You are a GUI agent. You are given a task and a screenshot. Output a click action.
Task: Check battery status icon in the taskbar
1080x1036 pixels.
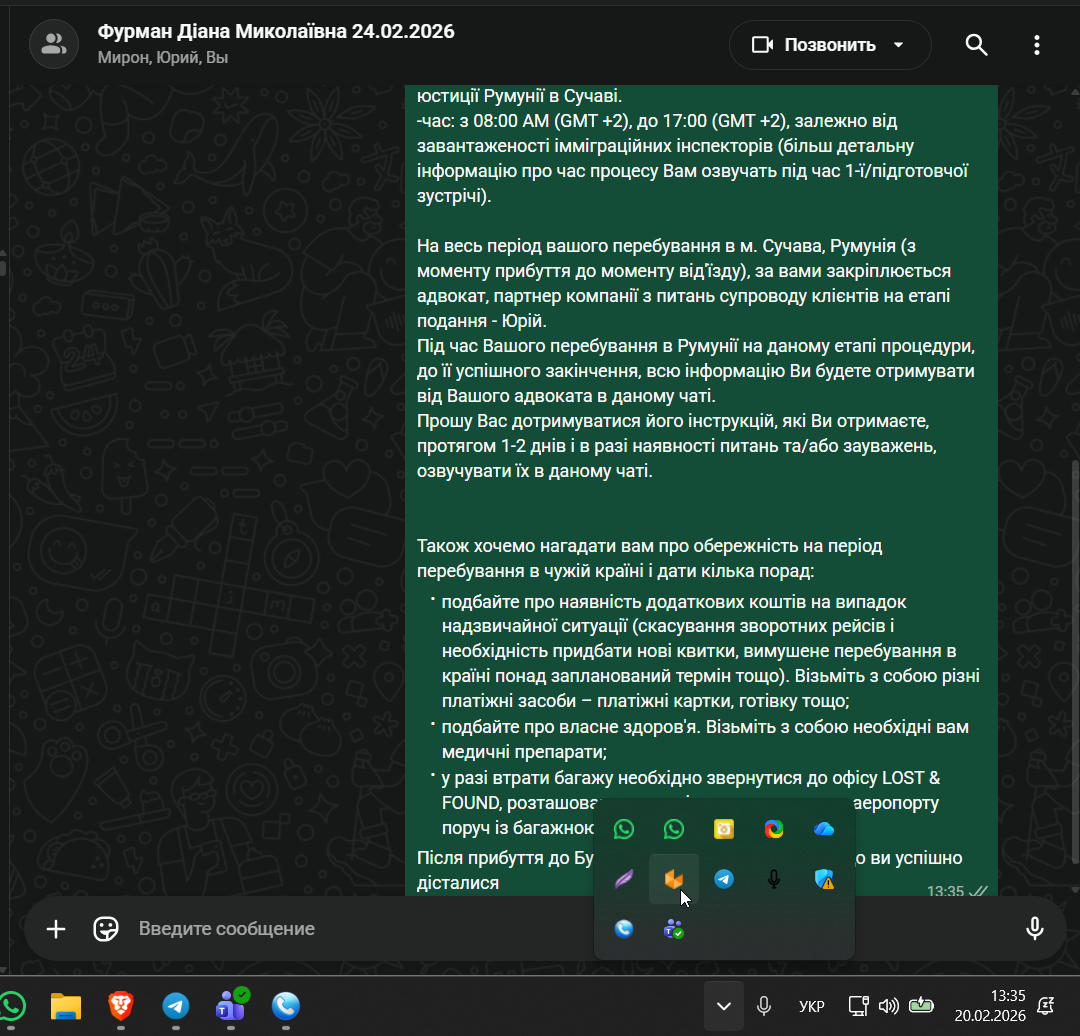[x=921, y=1006]
